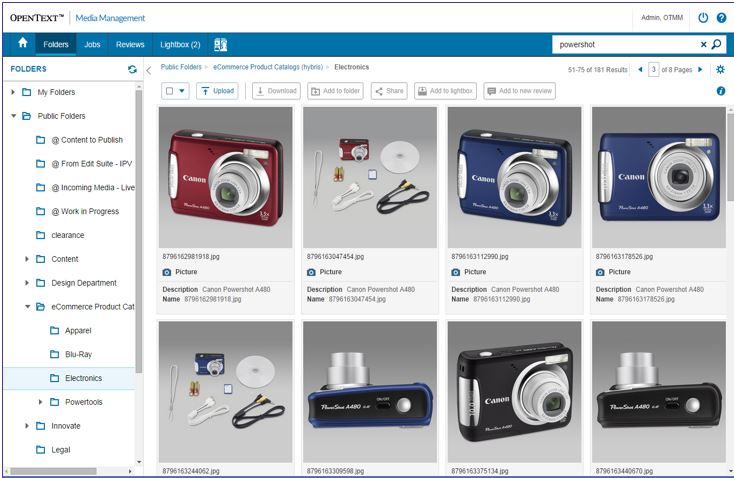Click the file name 8796163440670.jpg
The image size is (734, 478).
(624, 471)
